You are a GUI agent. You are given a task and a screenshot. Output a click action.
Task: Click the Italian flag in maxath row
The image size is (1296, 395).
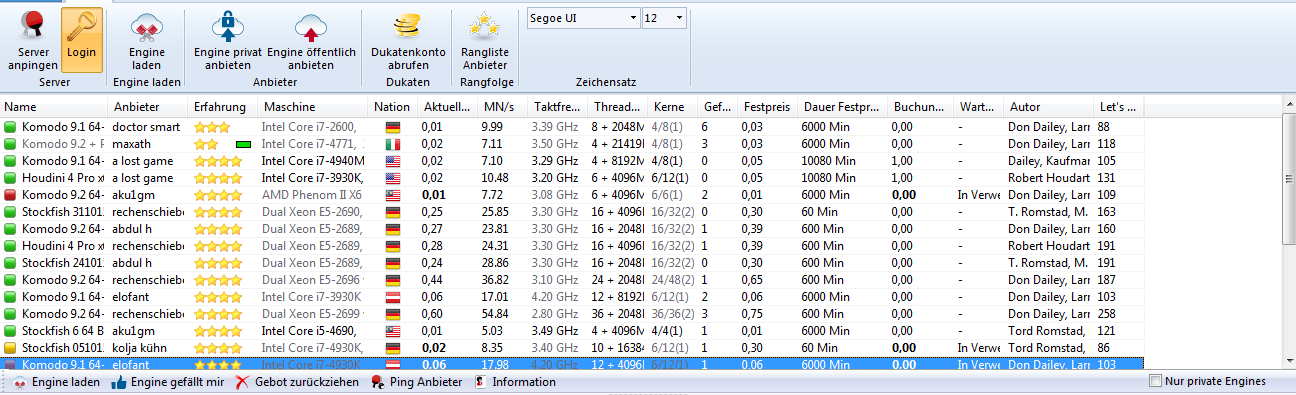[x=392, y=144]
